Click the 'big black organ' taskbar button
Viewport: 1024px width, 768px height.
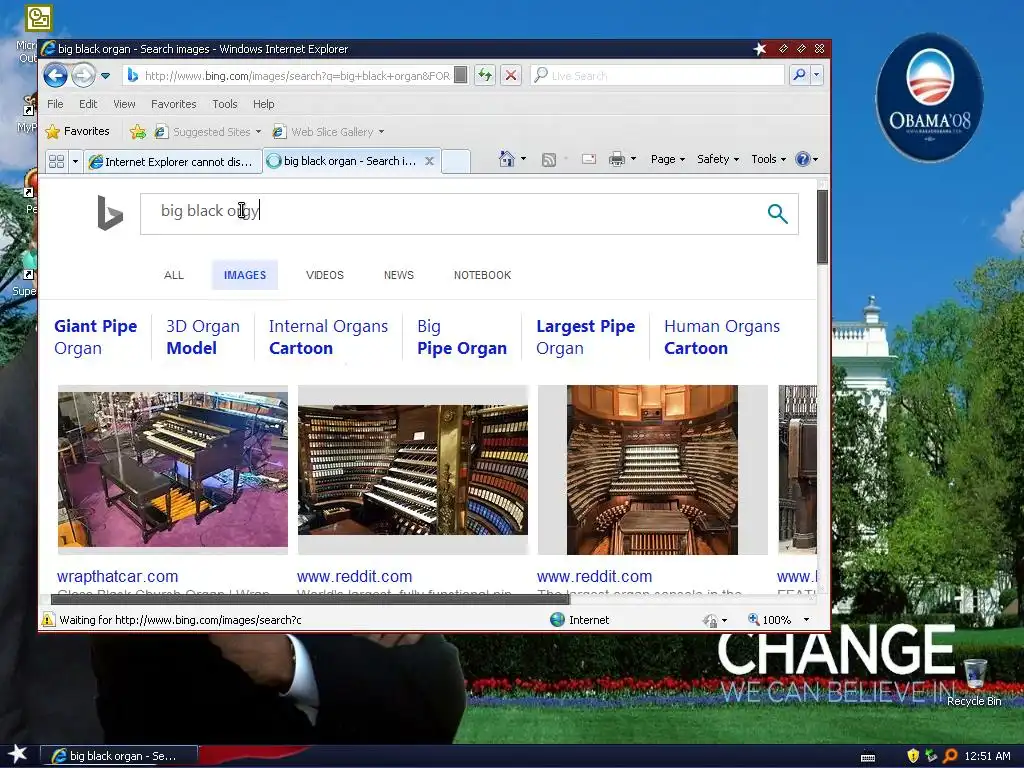pos(119,756)
